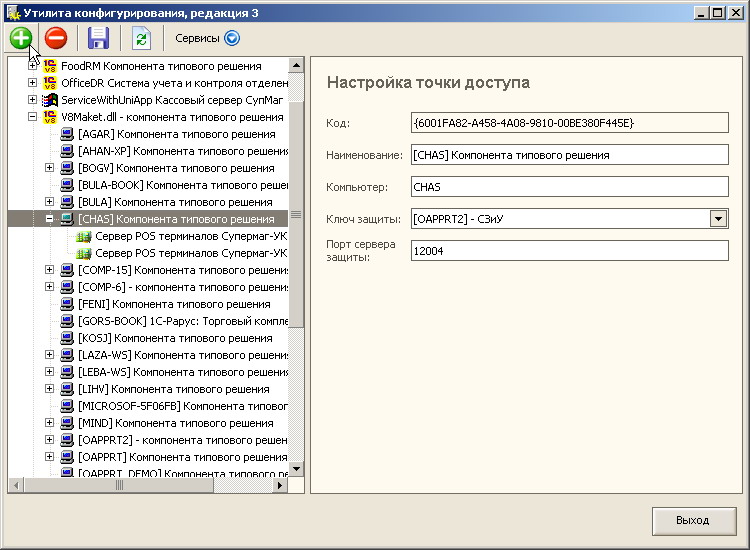
Task: Expand the [BOGV] tree node
Action: (50, 168)
